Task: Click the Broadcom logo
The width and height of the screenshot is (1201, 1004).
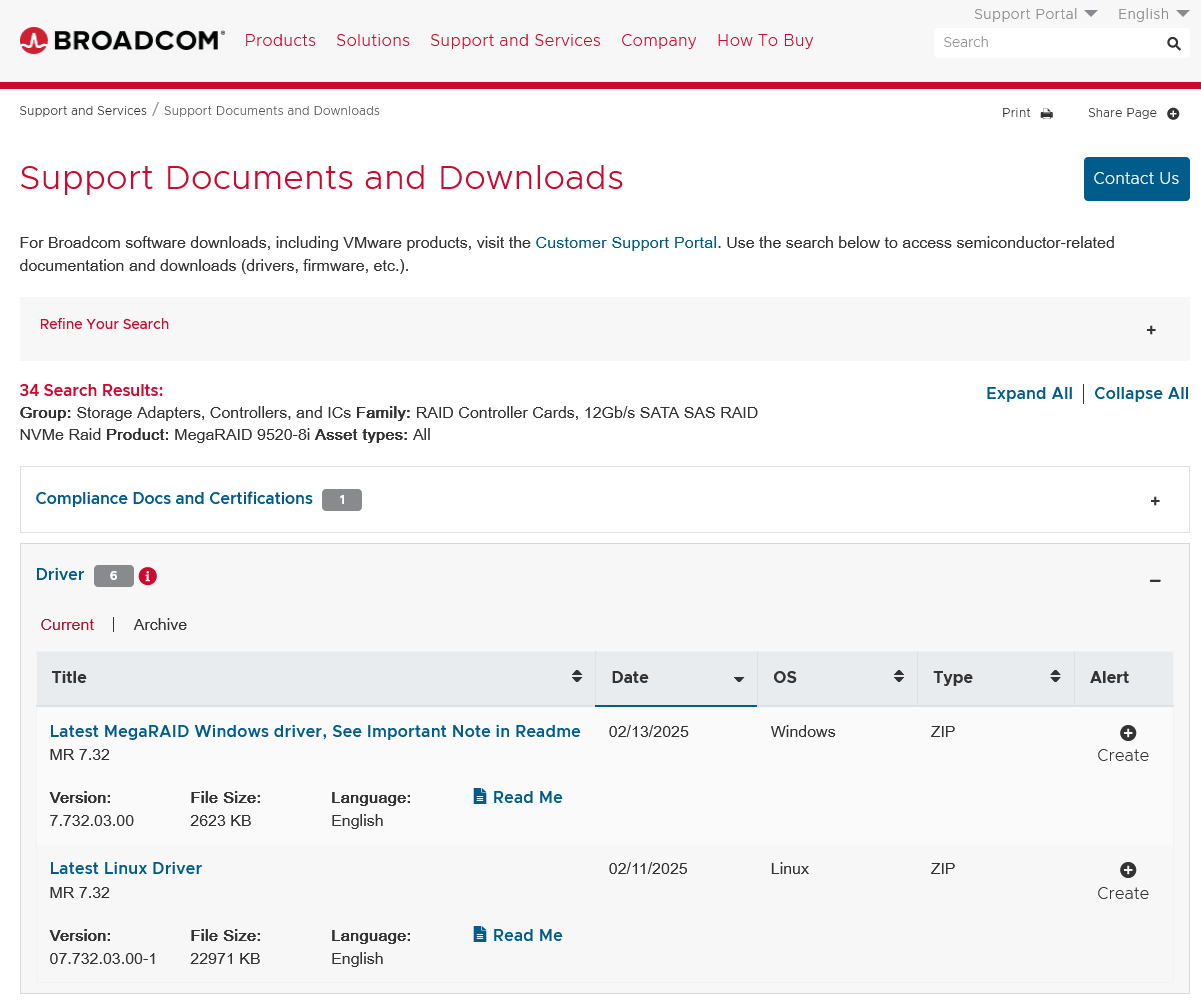Action: coord(122,41)
